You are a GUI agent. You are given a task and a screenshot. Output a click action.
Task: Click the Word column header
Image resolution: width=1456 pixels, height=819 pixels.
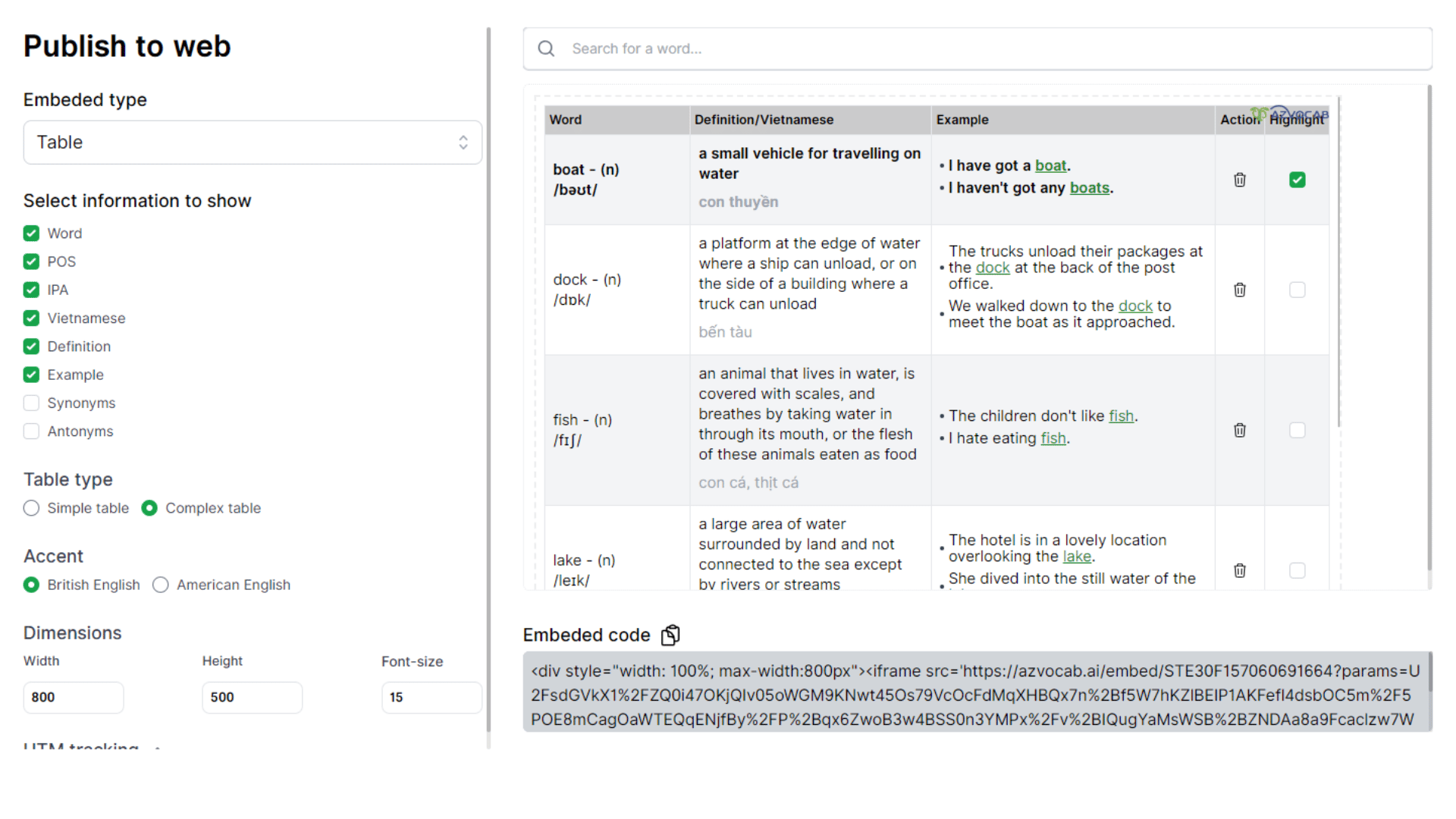coord(565,119)
